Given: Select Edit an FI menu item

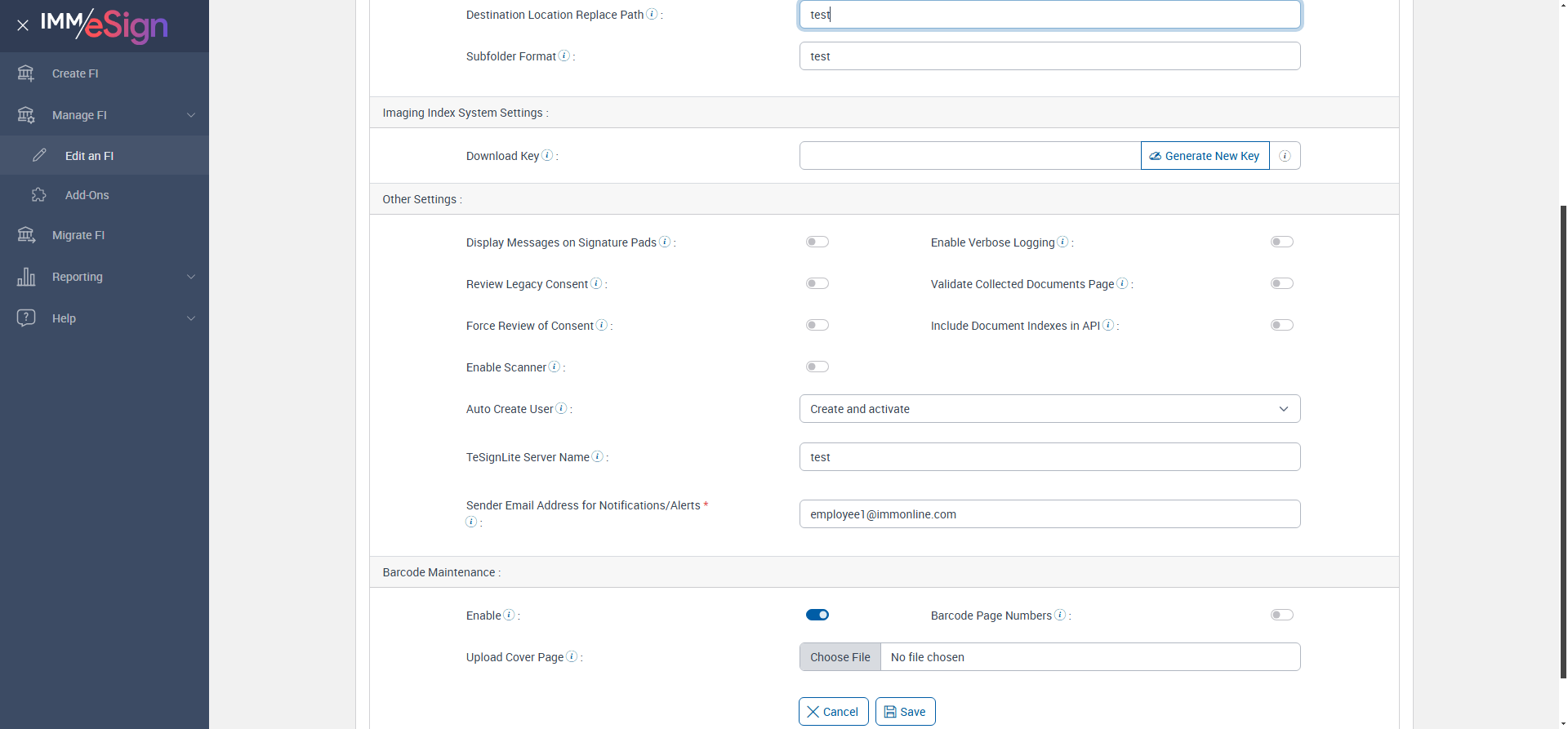Looking at the screenshot, I should click(89, 156).
